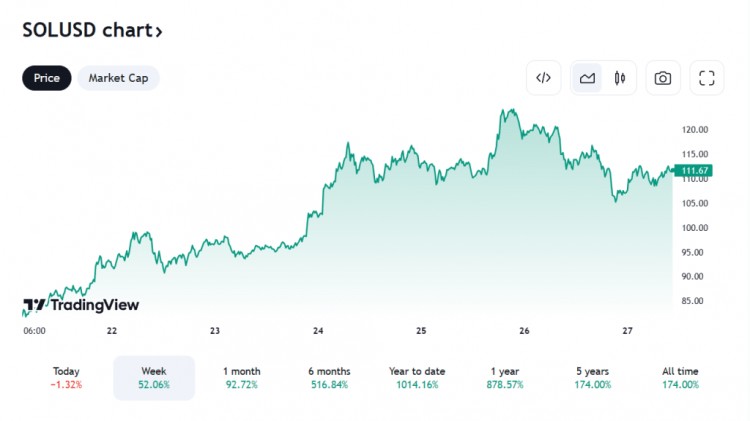
Task: Select the Week time range
Action: tap(154, 377)
